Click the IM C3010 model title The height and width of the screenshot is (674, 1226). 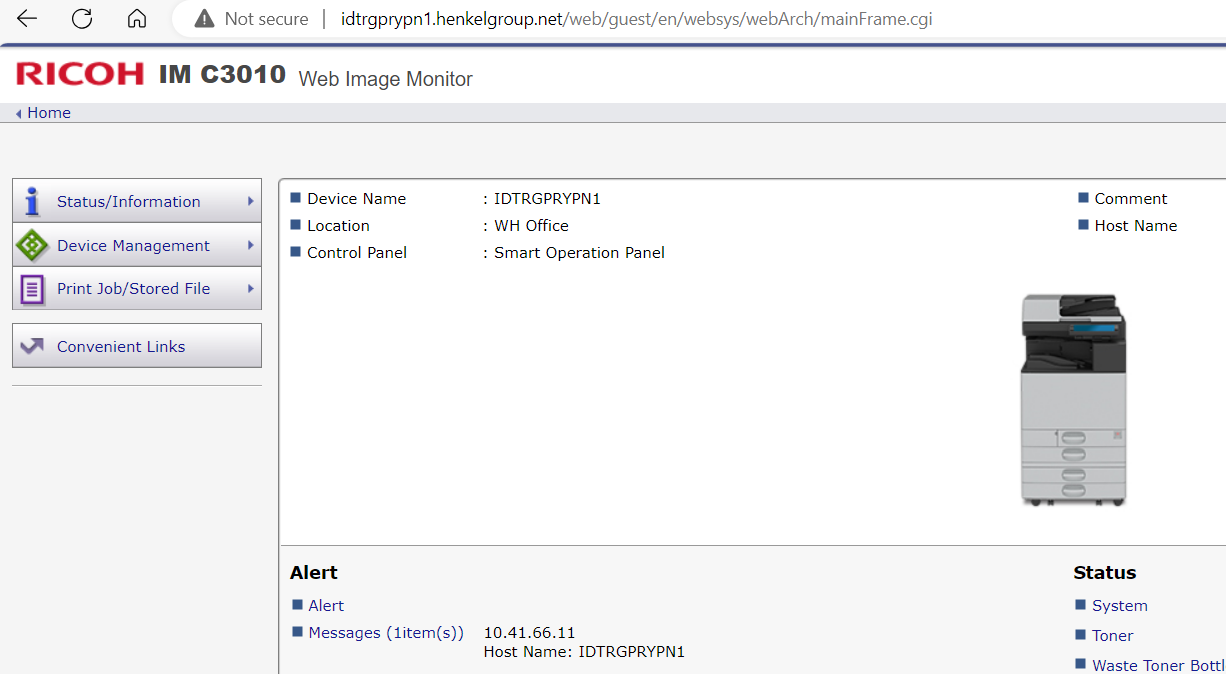tap(222, 75)
